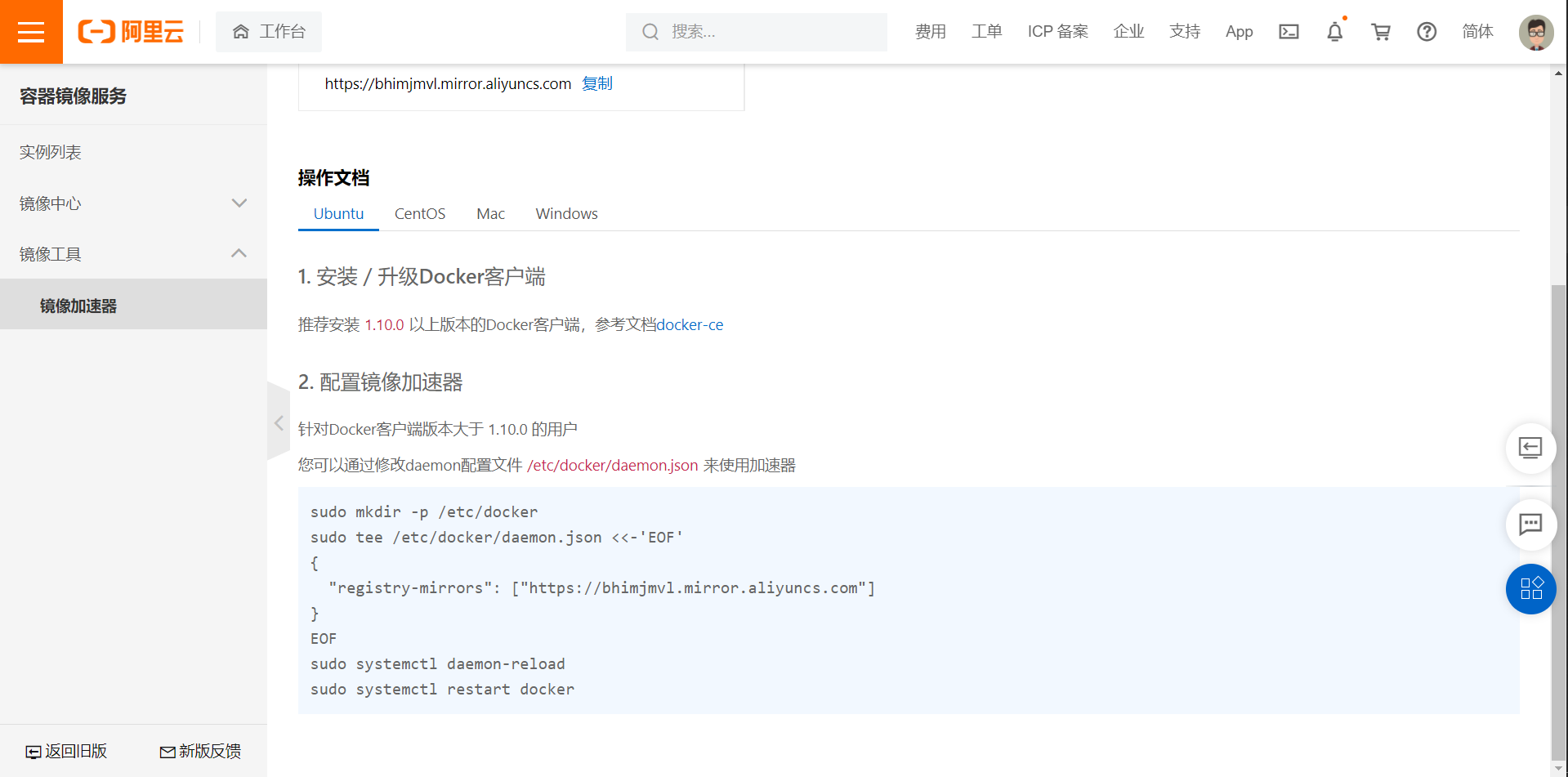Click 返回旧版 to return to old version

click(x=66, y=751)
